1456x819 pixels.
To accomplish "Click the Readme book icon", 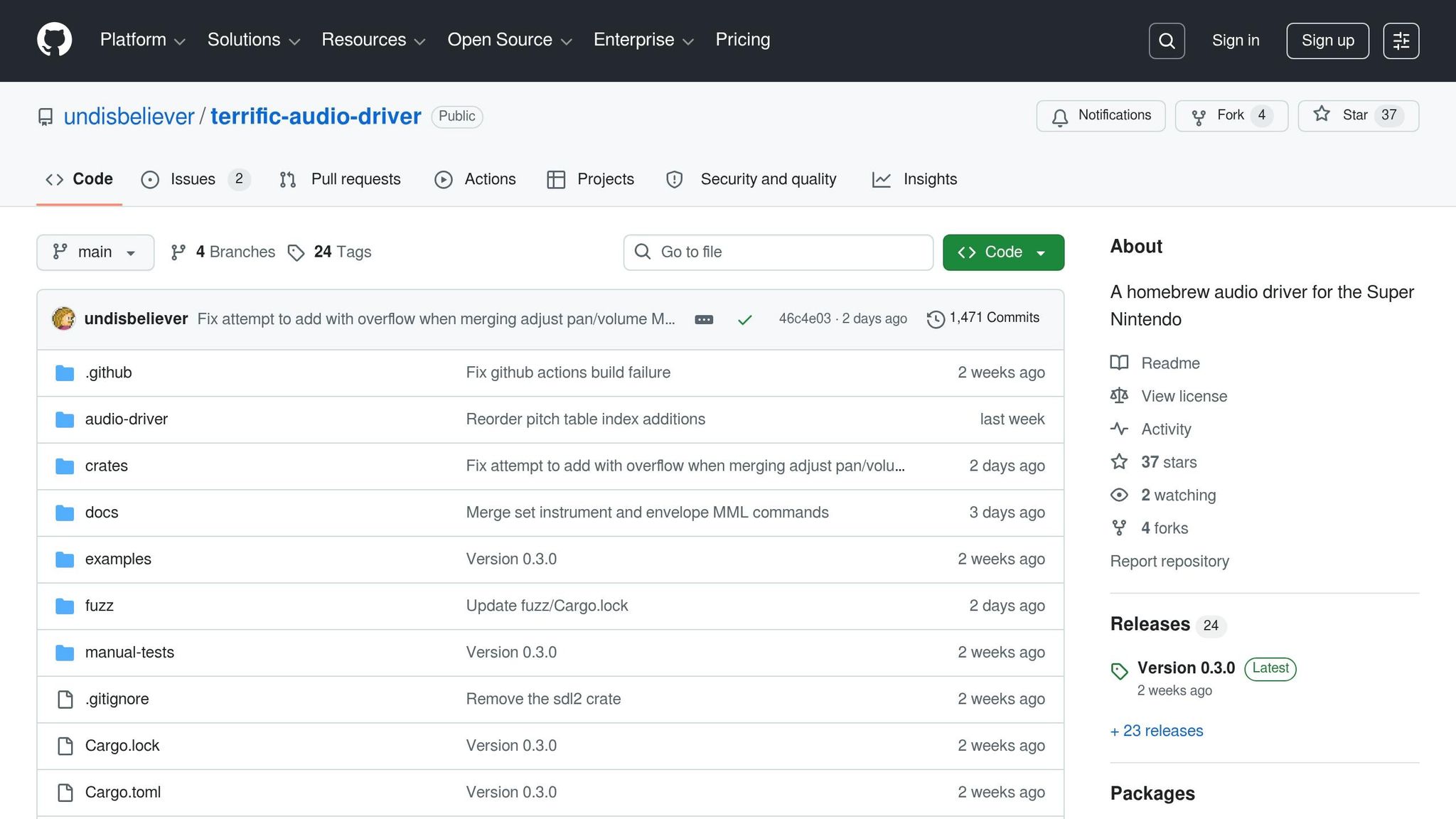I will (1119, 363).
